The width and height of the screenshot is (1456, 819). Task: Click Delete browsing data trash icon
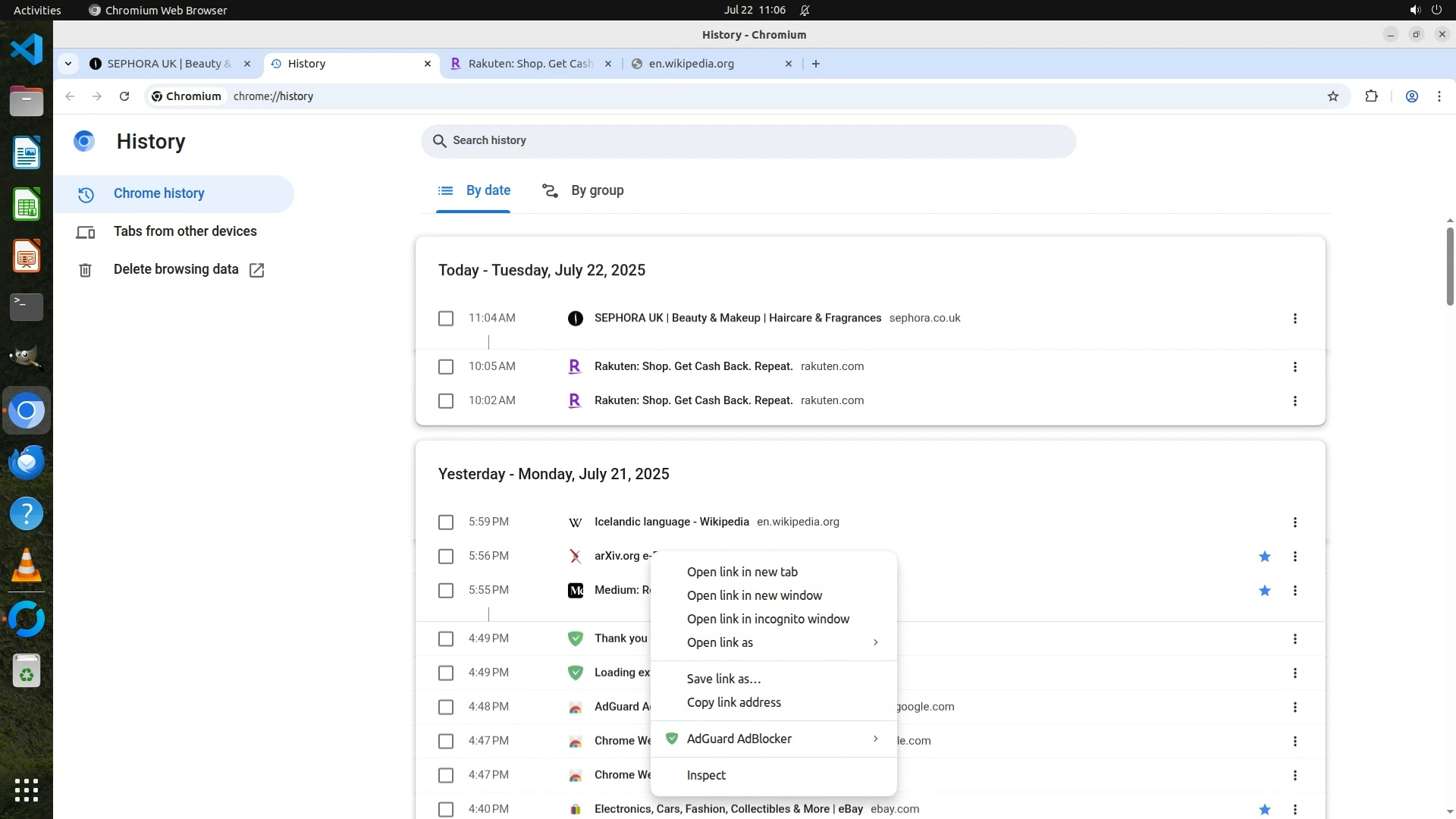(x=85, y=270)
